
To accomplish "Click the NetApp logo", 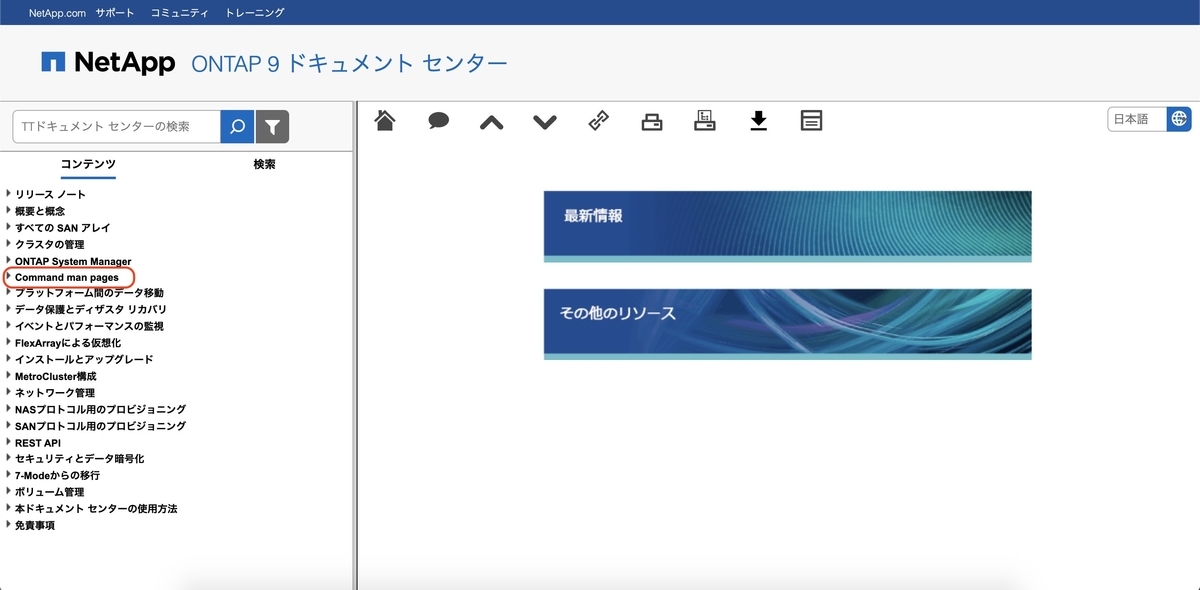I will click(108, 62).
